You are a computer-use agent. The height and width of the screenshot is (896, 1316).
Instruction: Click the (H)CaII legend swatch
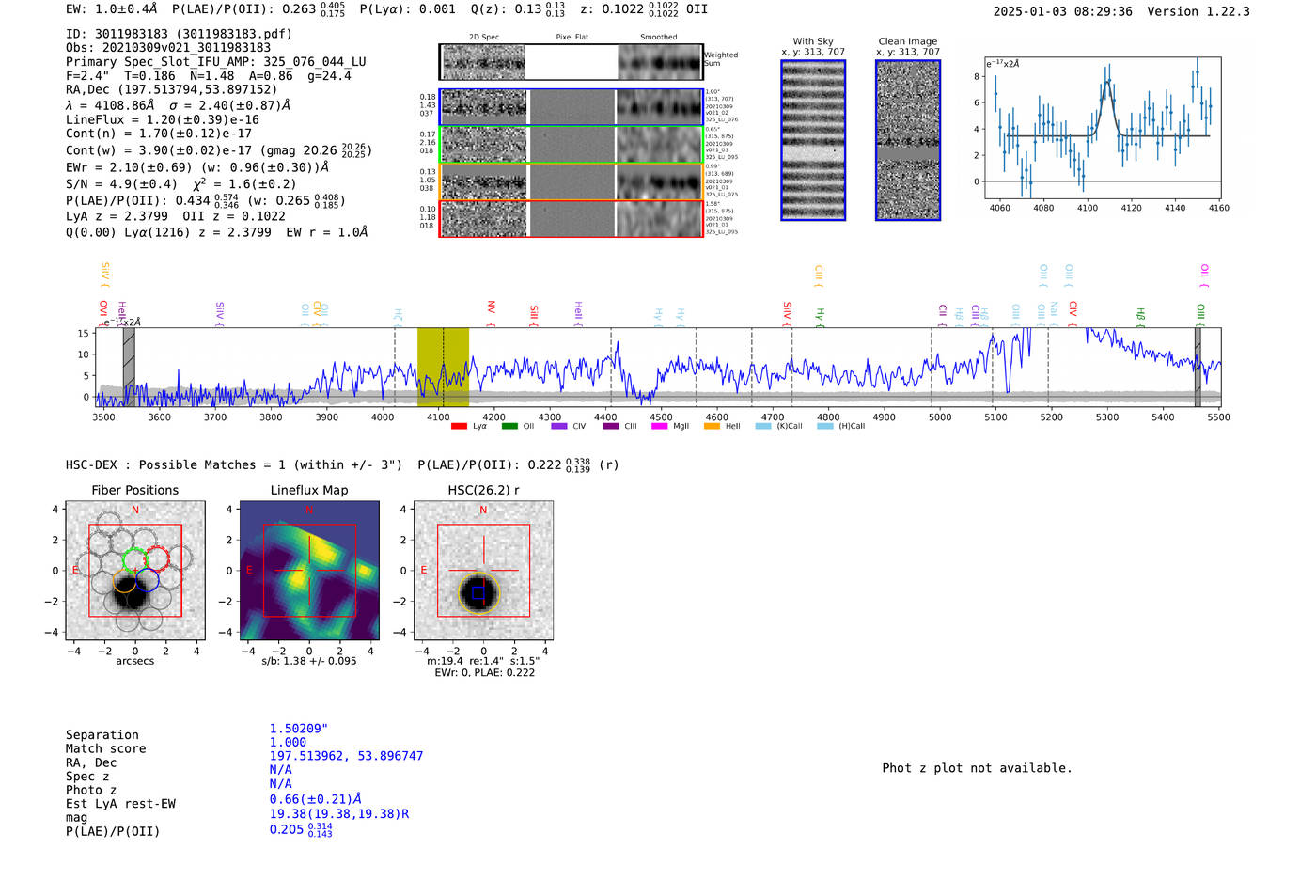825,426
